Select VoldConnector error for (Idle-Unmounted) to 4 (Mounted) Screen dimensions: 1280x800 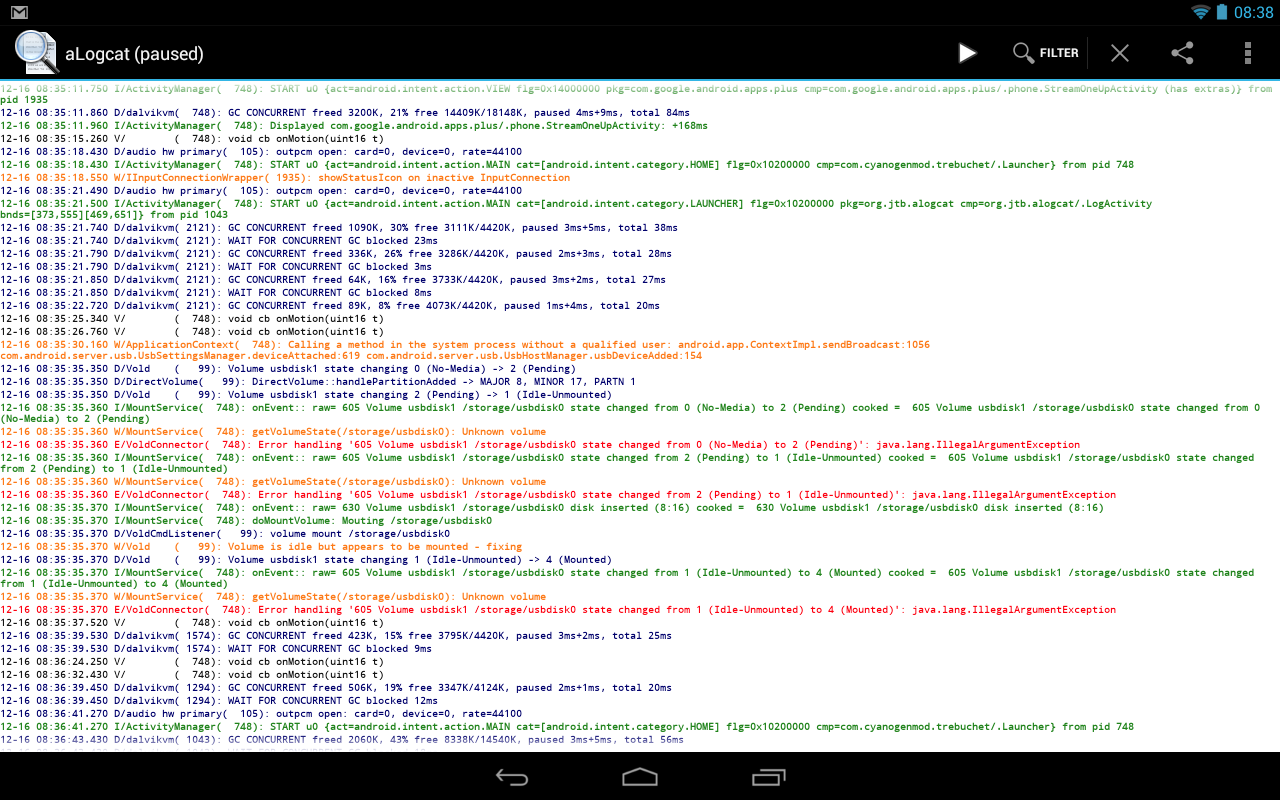pos(558,610)
